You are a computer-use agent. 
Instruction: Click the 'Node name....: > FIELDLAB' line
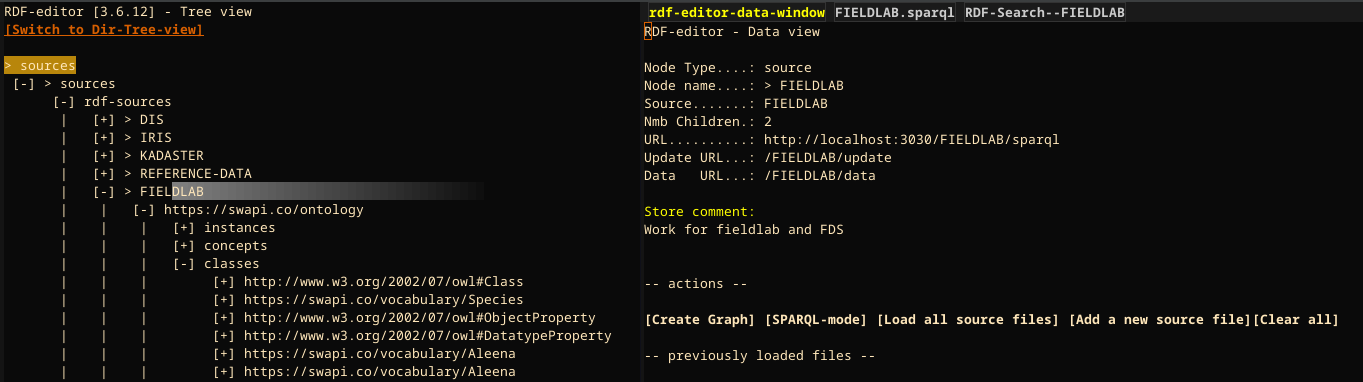pos(744,86)
